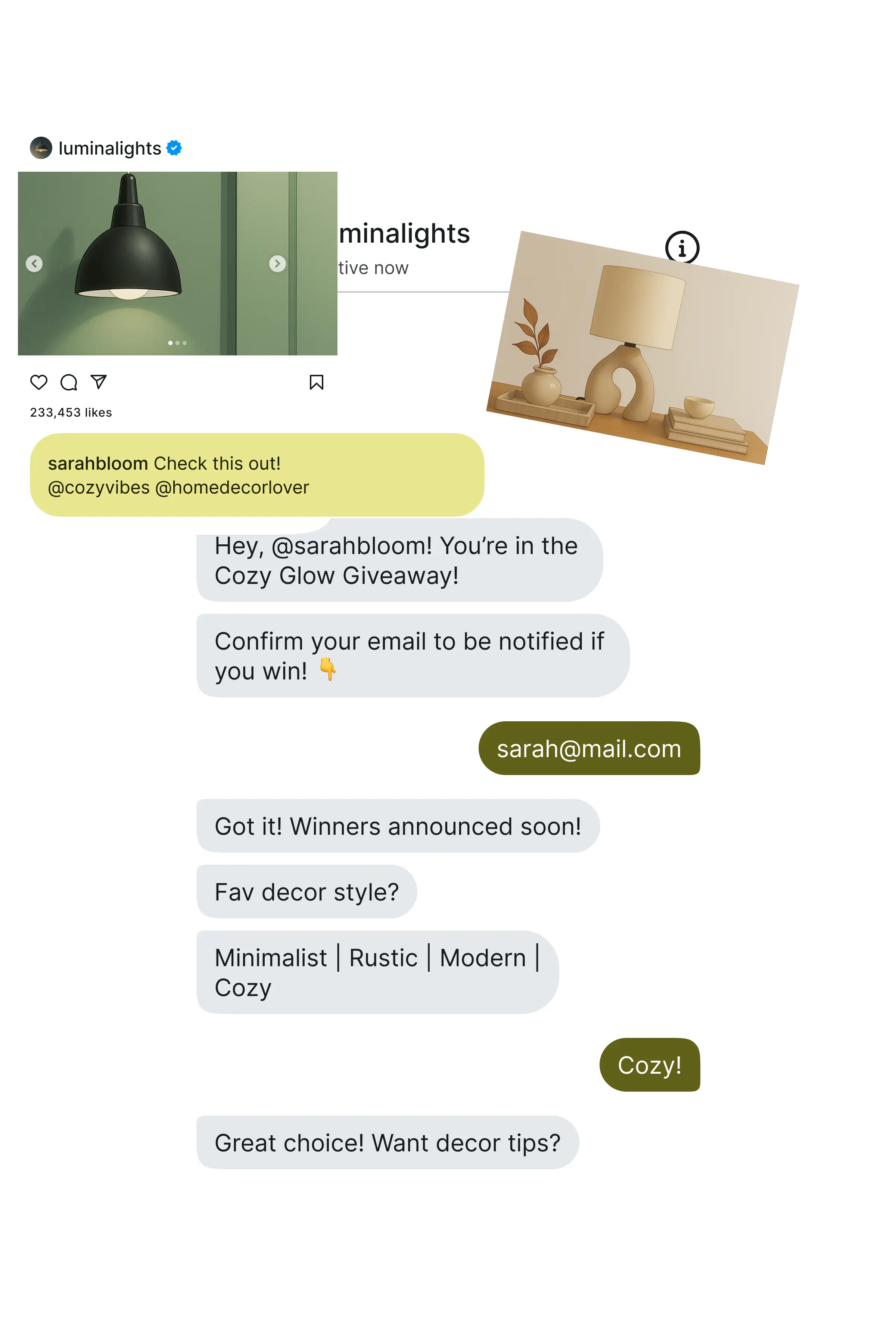Open the luminalights username link
Viewport: 896px width, 1344px height.
(110, 149)
